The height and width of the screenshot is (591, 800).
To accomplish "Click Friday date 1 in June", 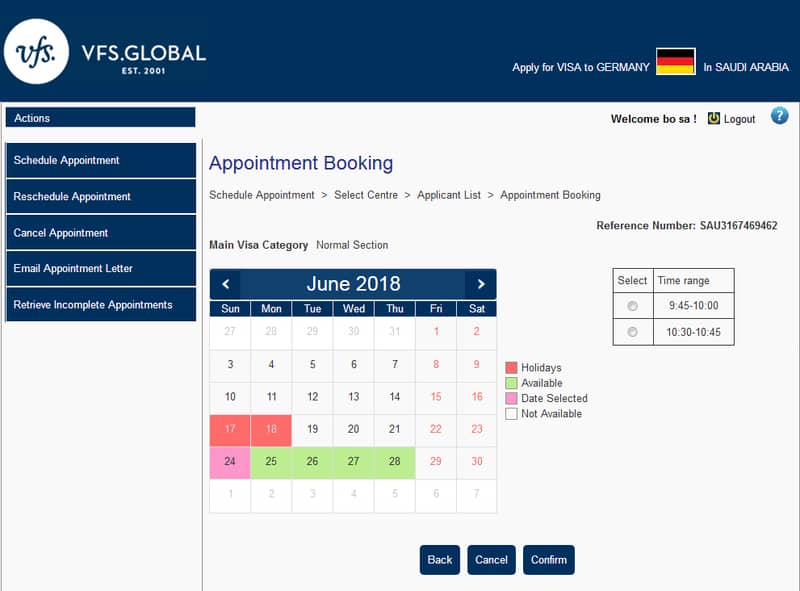I will (x=436, y=332).
